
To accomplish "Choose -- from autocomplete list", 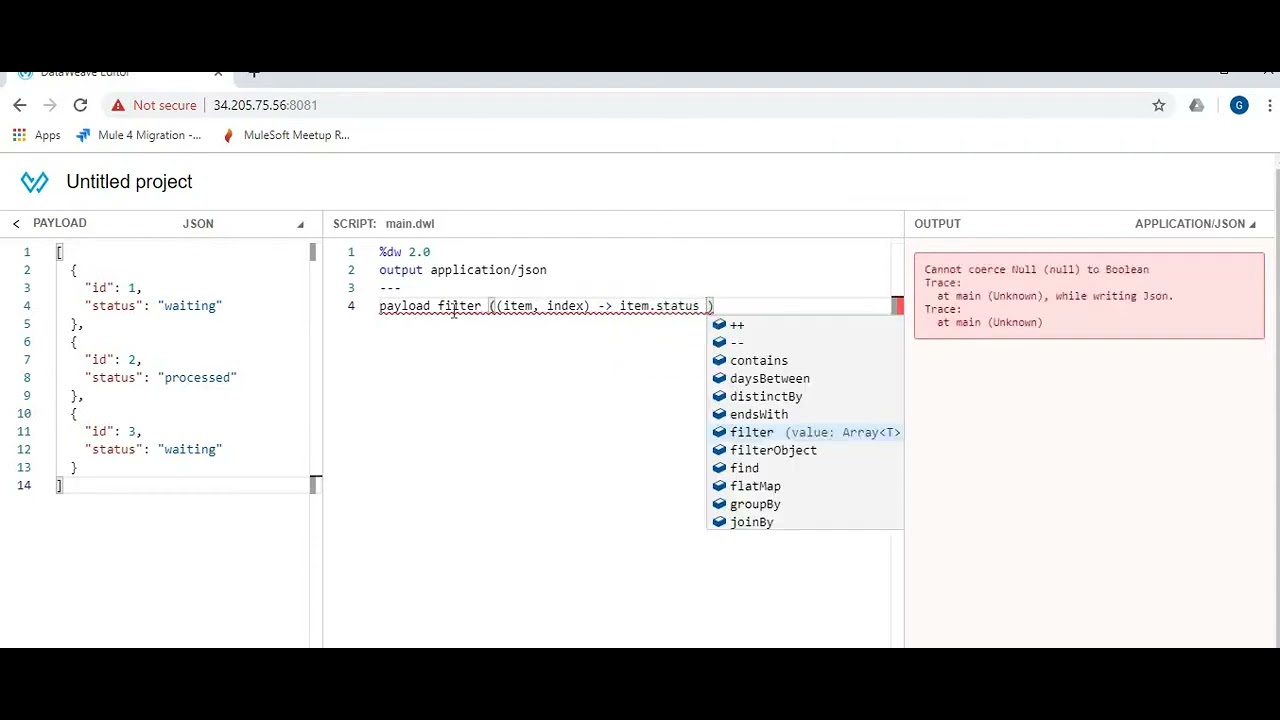I will click(x=806, y=343).
